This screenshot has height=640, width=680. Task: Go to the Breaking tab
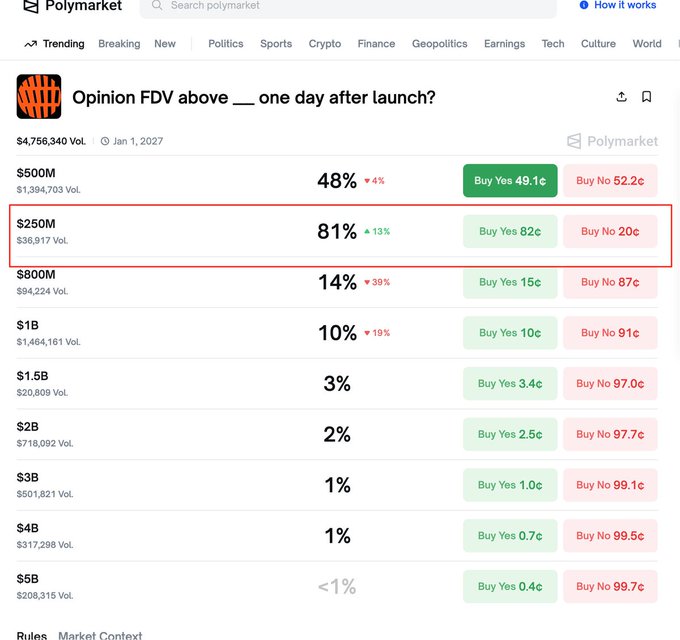tap(119, 44)
